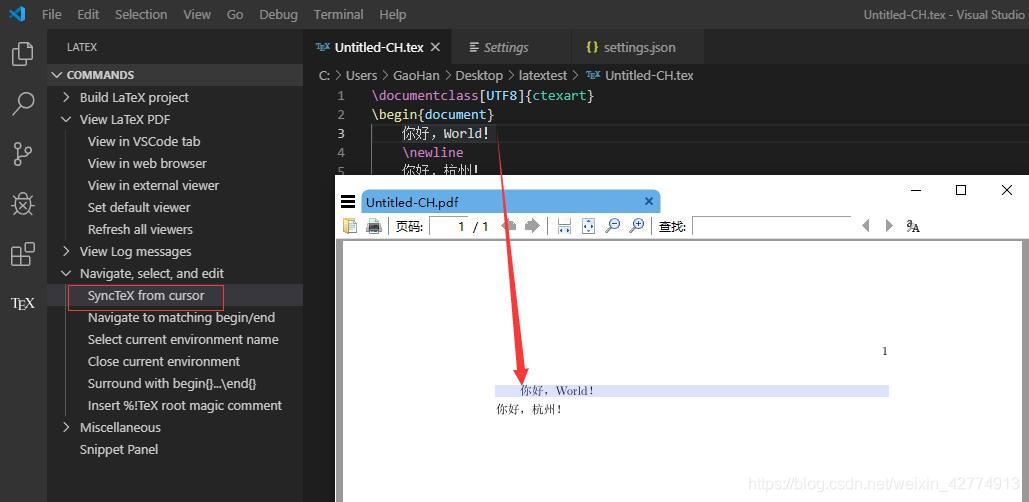Viewport: 1029px width, 502px height.
Task: Collapse Navigate, select, and edit
Action: [x=66, y=274]
